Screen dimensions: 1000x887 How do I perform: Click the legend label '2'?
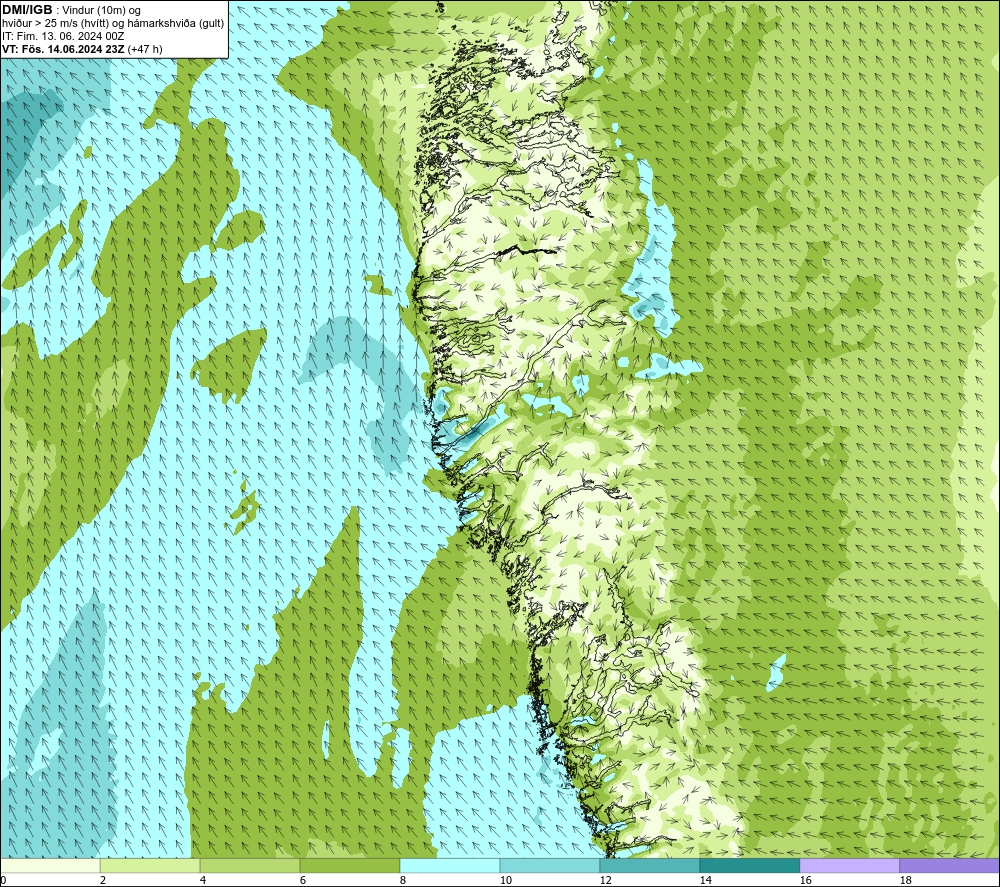(103, 881)
